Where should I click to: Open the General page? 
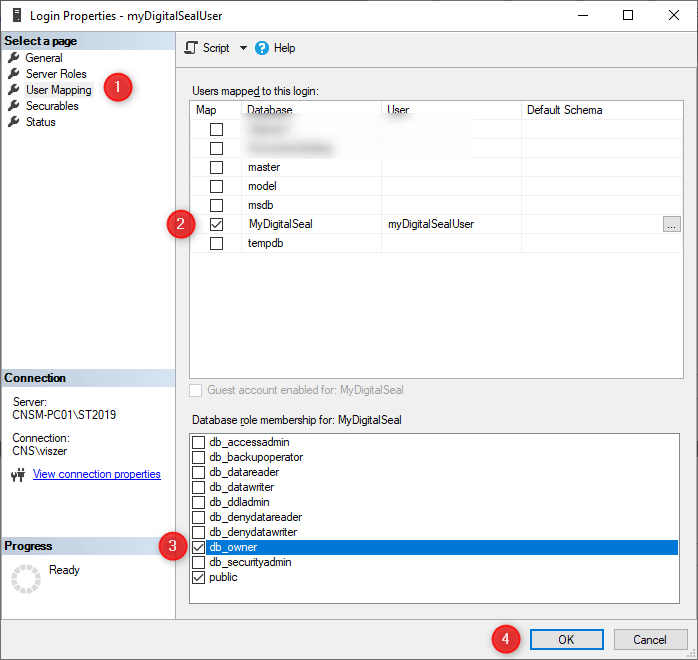44,58
